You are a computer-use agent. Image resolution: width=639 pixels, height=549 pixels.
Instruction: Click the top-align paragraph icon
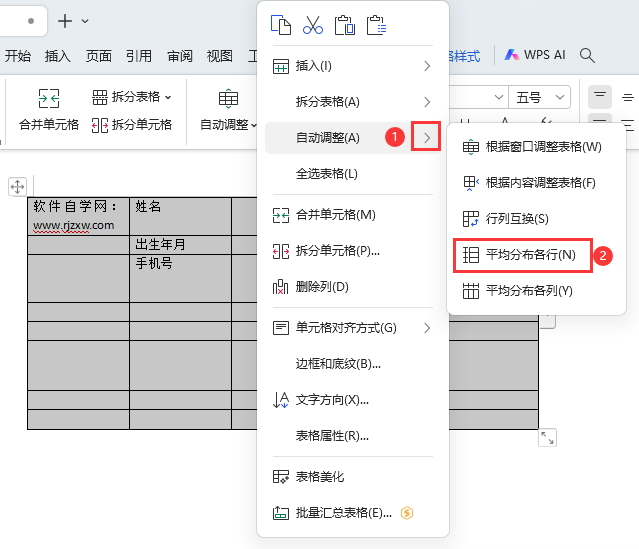[x=599, y=97]
